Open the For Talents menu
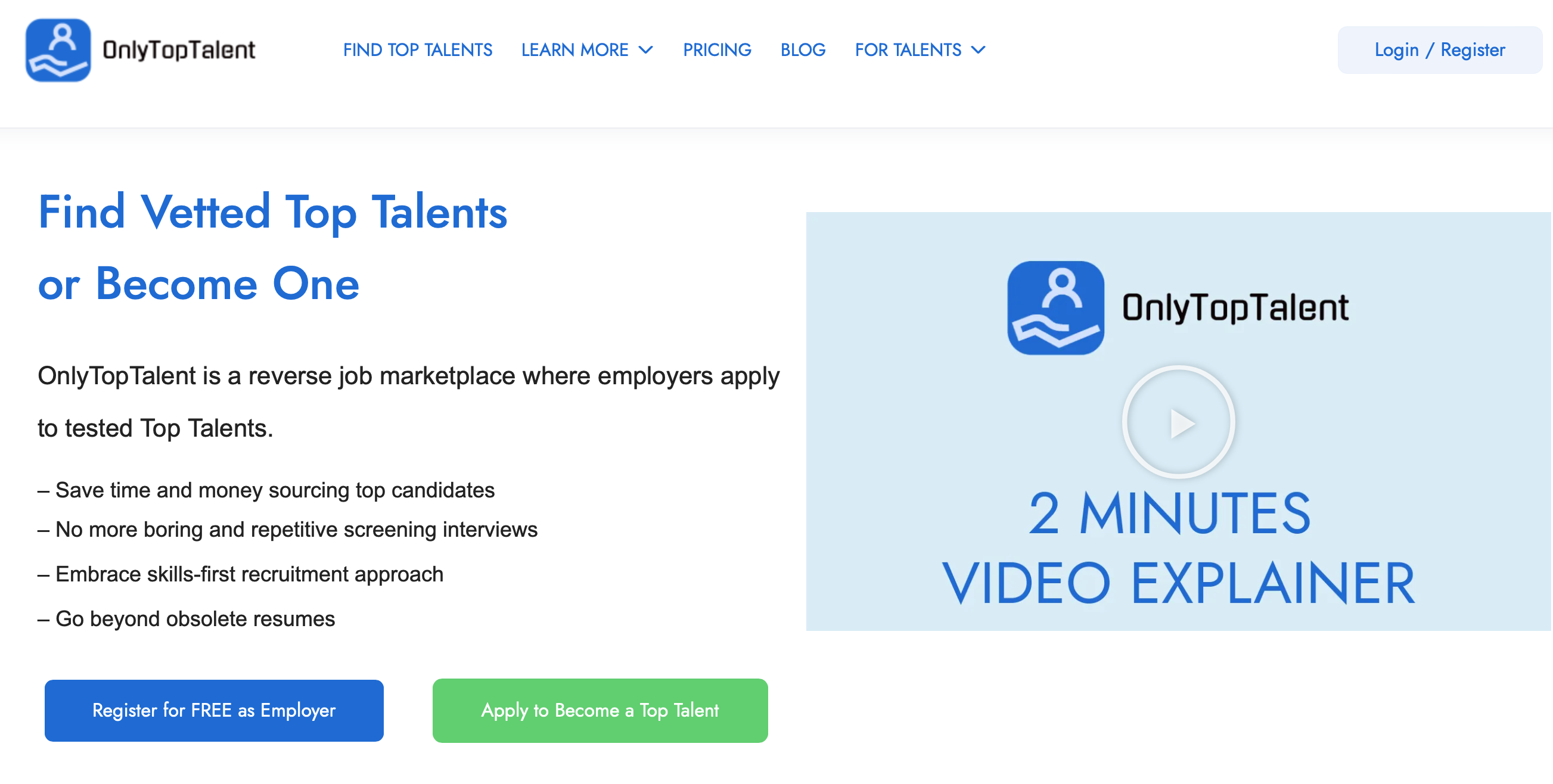 point(908,50)
